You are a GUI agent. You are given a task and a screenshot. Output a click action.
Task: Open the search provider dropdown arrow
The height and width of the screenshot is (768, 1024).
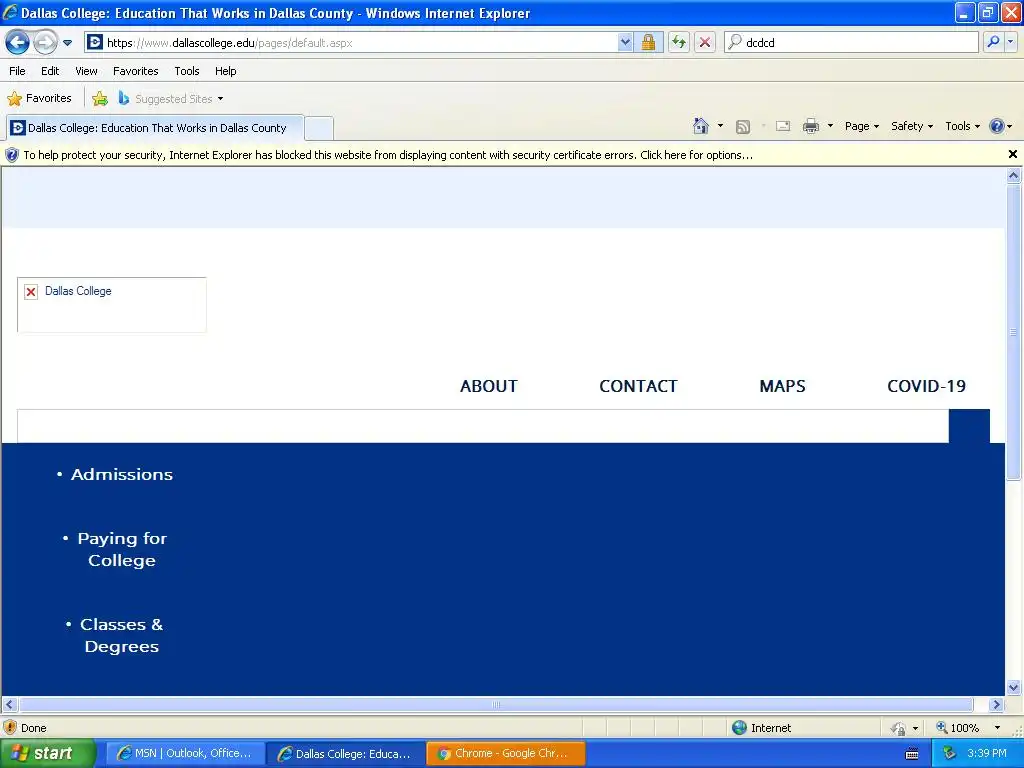[1011, 42]
